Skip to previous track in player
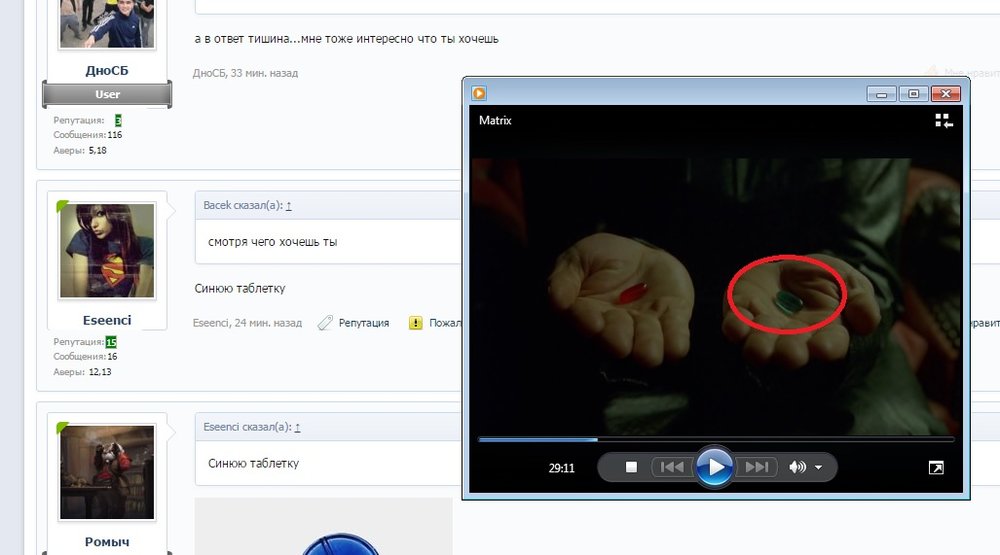Viewport: 1000px width, 555px height. pyautogui.click(x=673, y=467)
